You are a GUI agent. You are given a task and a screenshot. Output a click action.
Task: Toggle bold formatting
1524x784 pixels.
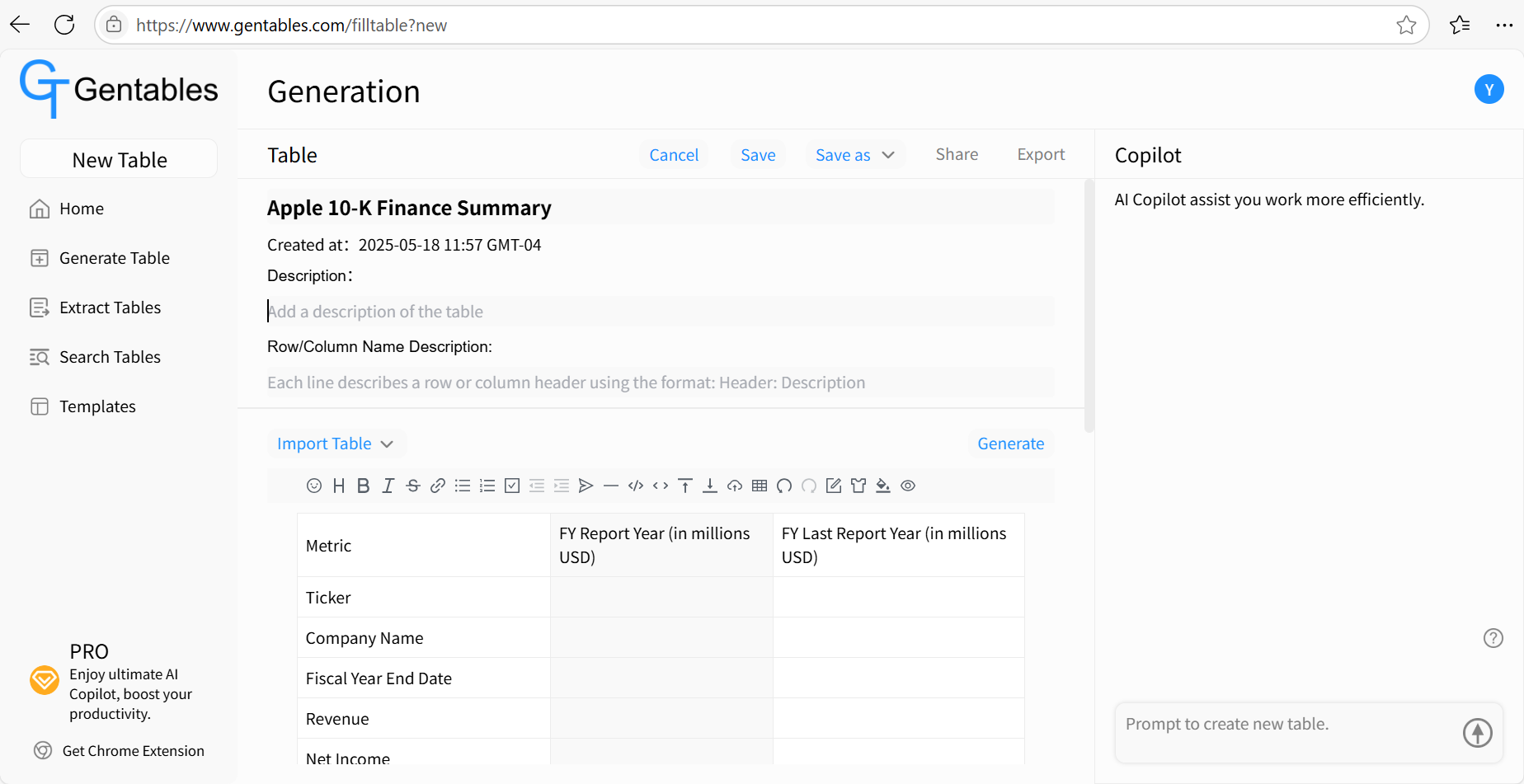[x=363, y=486]
